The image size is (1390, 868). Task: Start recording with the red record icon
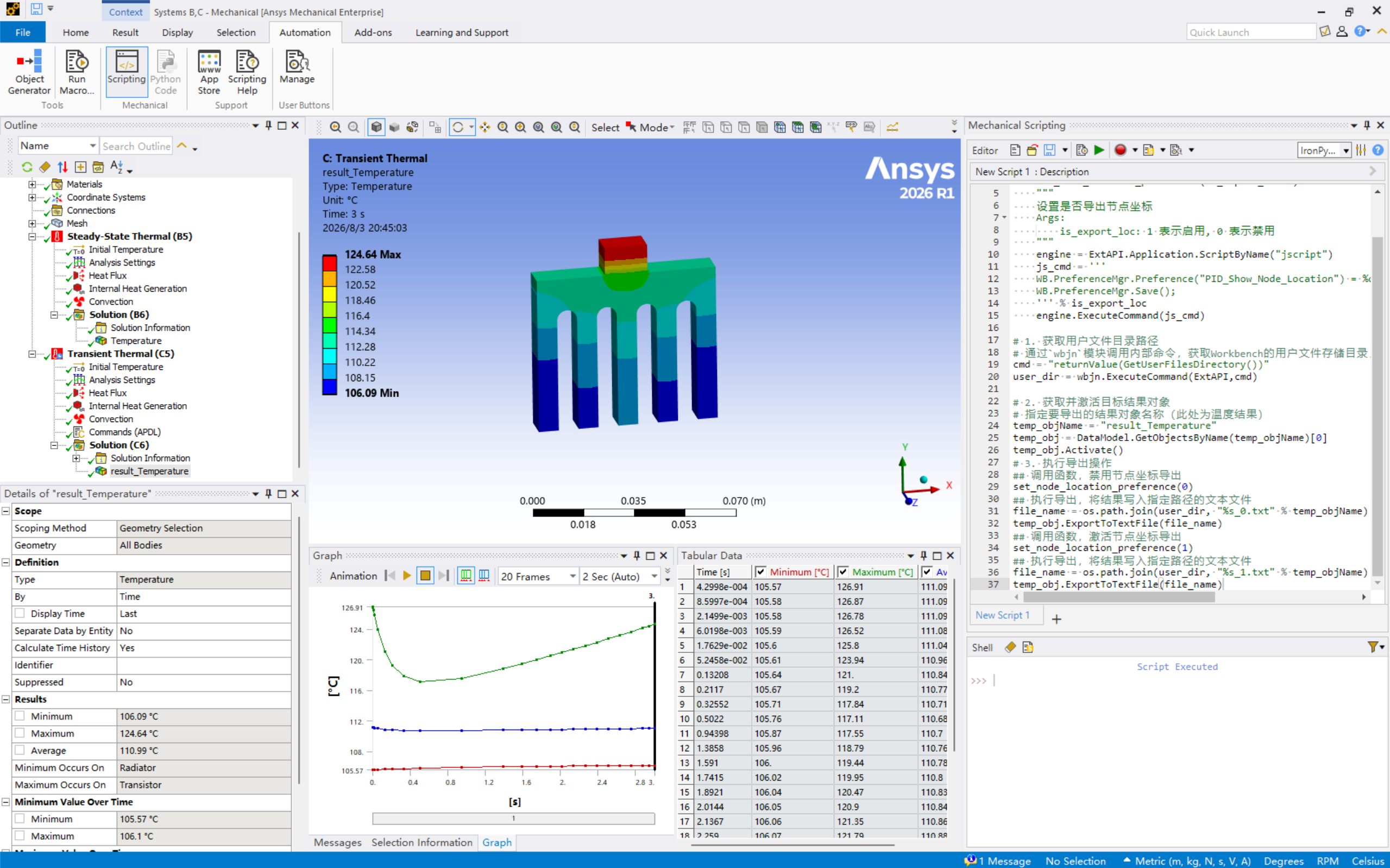(x=1119, y=150)
